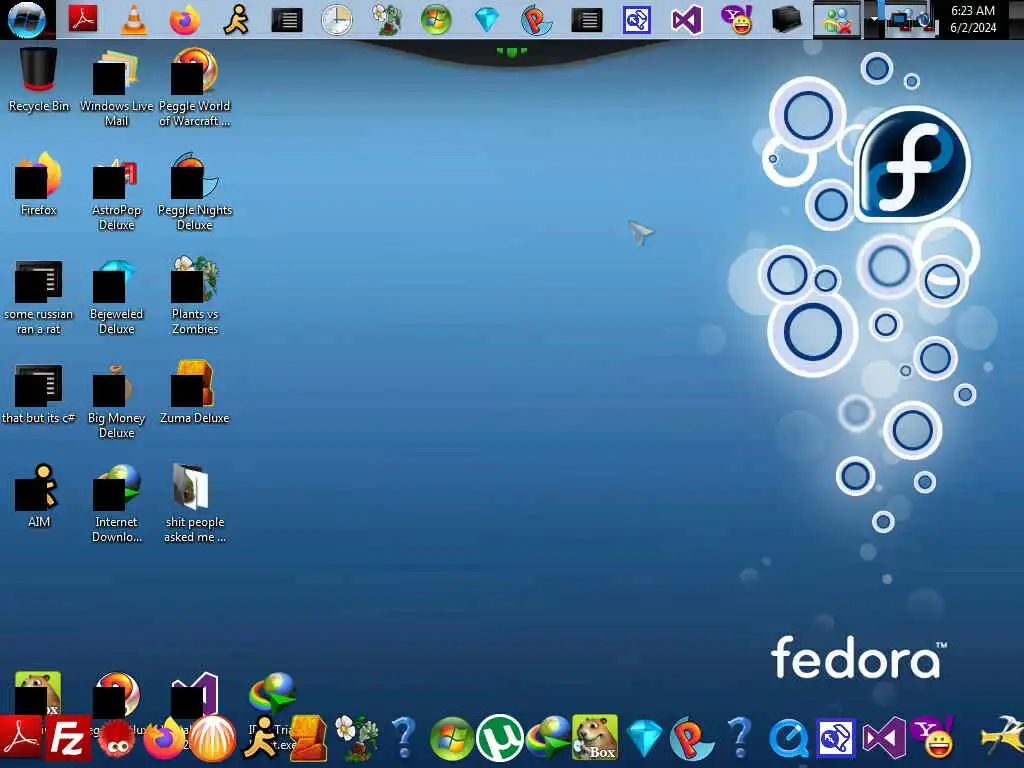Launch Plants vs Zombies from the top taskbar
The width and height of the screenshot is (1024, 768).
387,20
